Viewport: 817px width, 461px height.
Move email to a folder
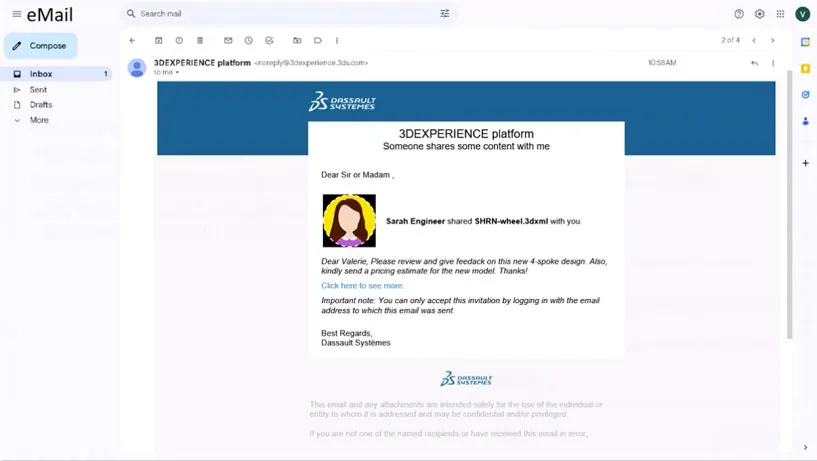tap(297, 40)
